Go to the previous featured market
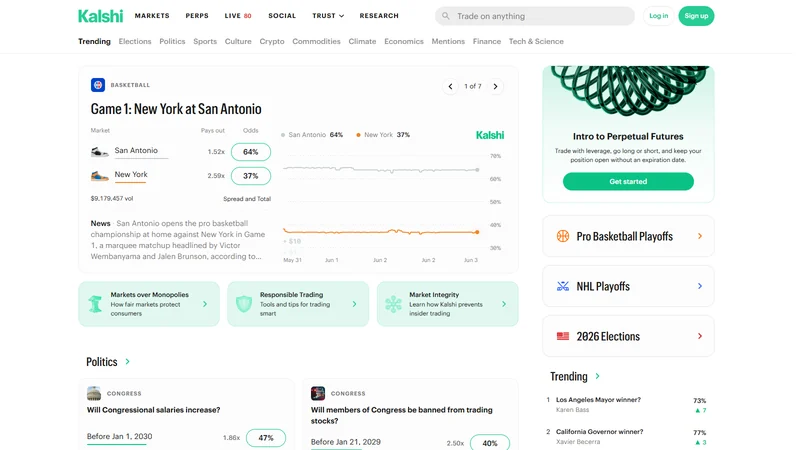The image size is (800, 450). coord(450,86)
